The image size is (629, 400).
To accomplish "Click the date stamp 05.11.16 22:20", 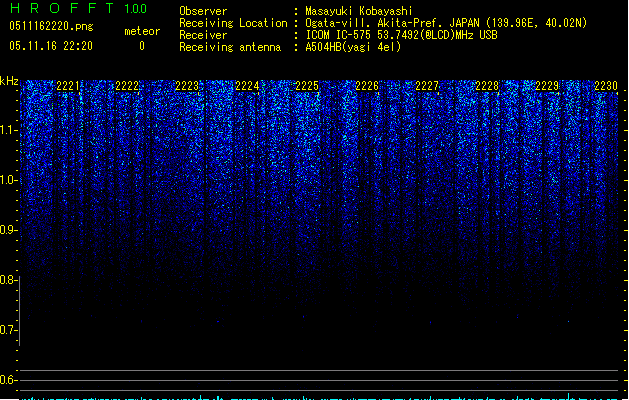I will pyautogui.click(x=51, y=46).
